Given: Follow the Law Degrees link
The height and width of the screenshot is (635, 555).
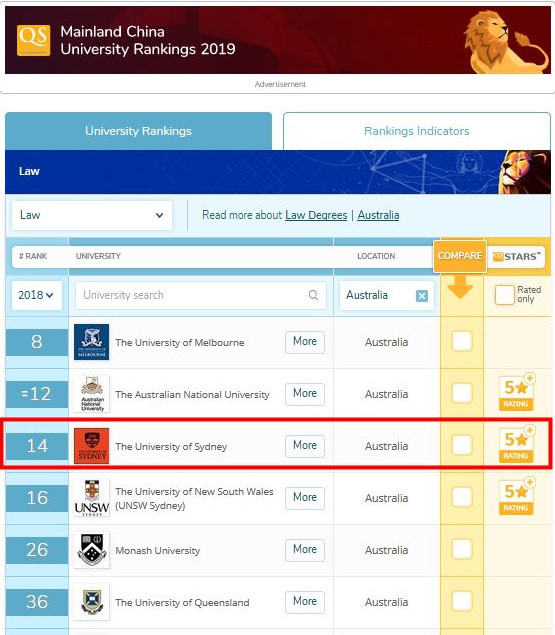Looking at the screenshot, I should point(316,215).
